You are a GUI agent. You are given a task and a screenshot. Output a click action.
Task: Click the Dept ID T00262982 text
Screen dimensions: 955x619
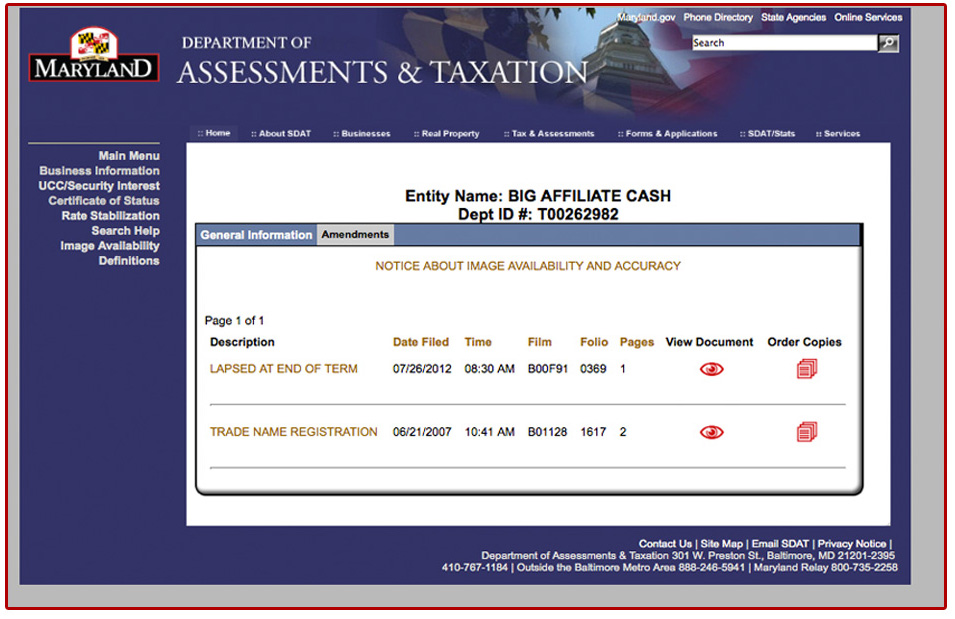tap(538, 214)
